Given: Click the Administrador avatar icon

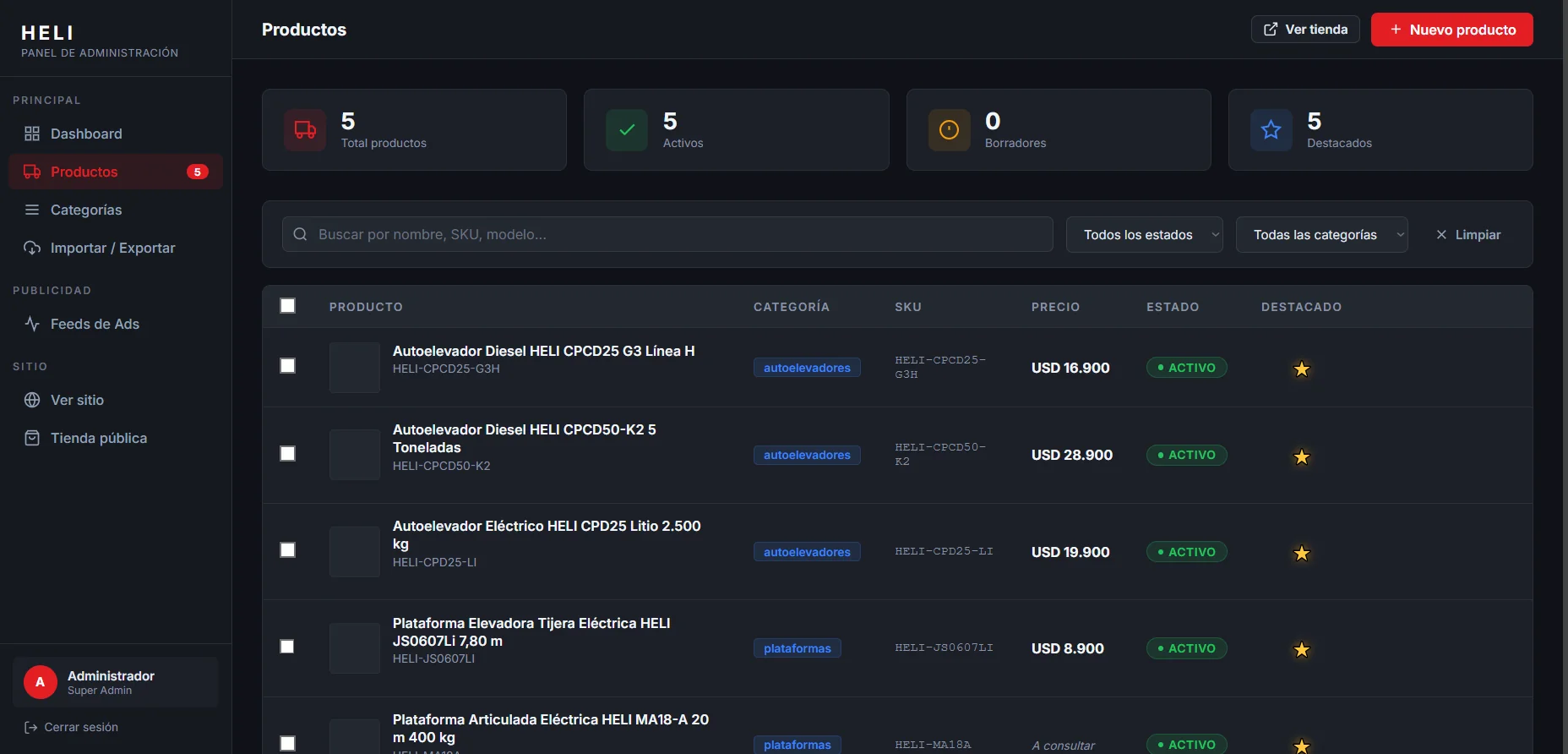Looking at the screenshot, I should (40, 682).
